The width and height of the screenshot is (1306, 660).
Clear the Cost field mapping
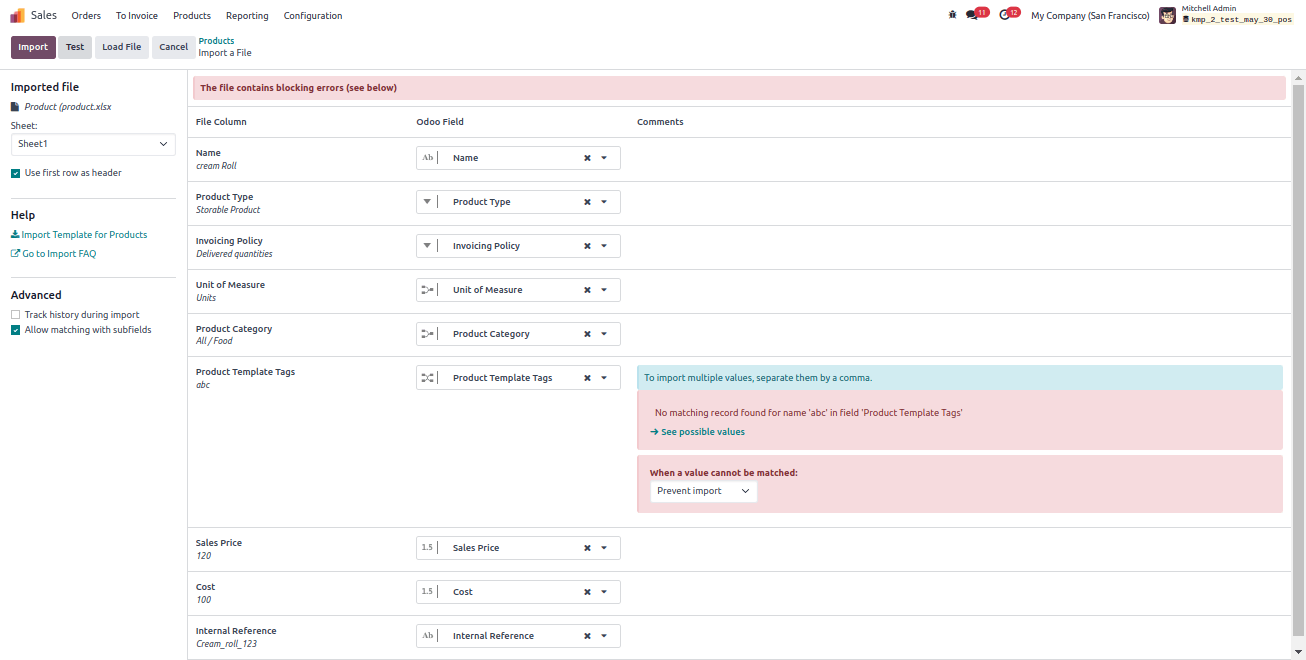tap(588, 592)
